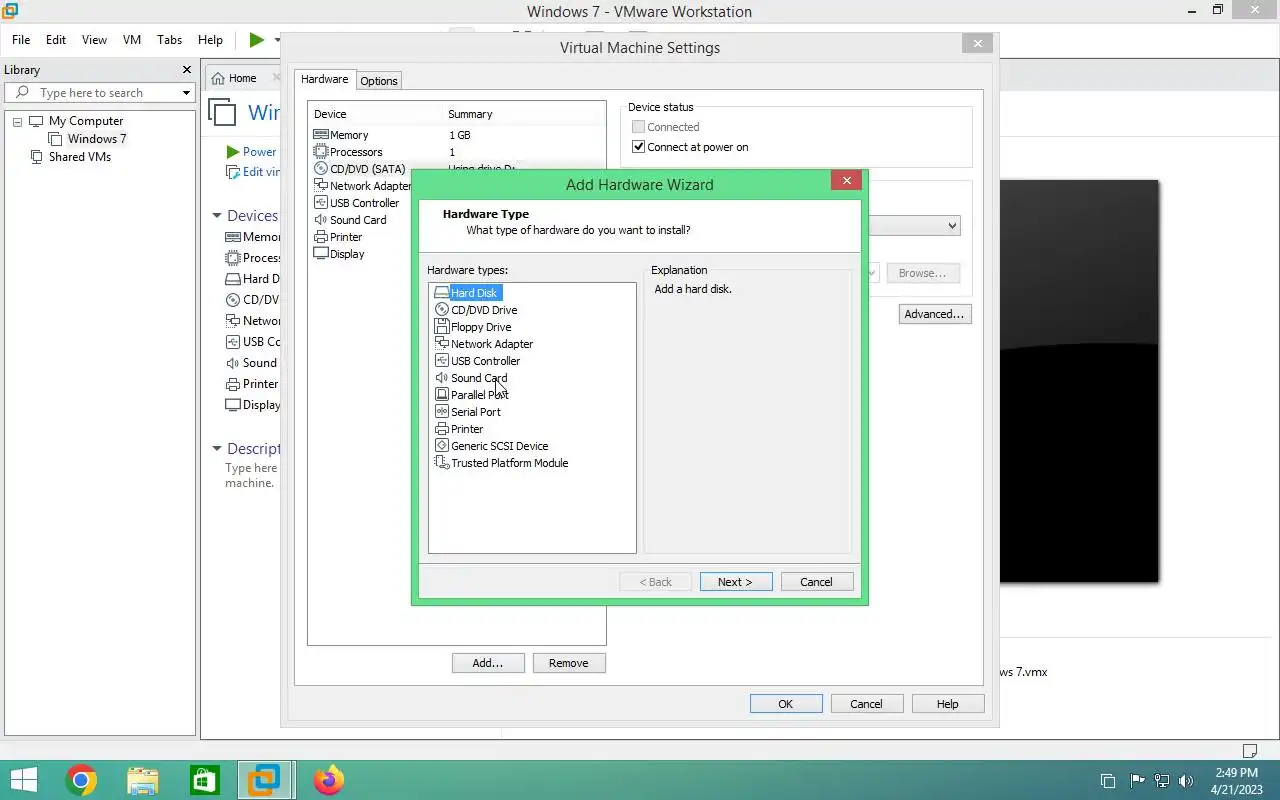Open the Edit menu
The image size is (1280, 800).
click(x=56, y=40)
